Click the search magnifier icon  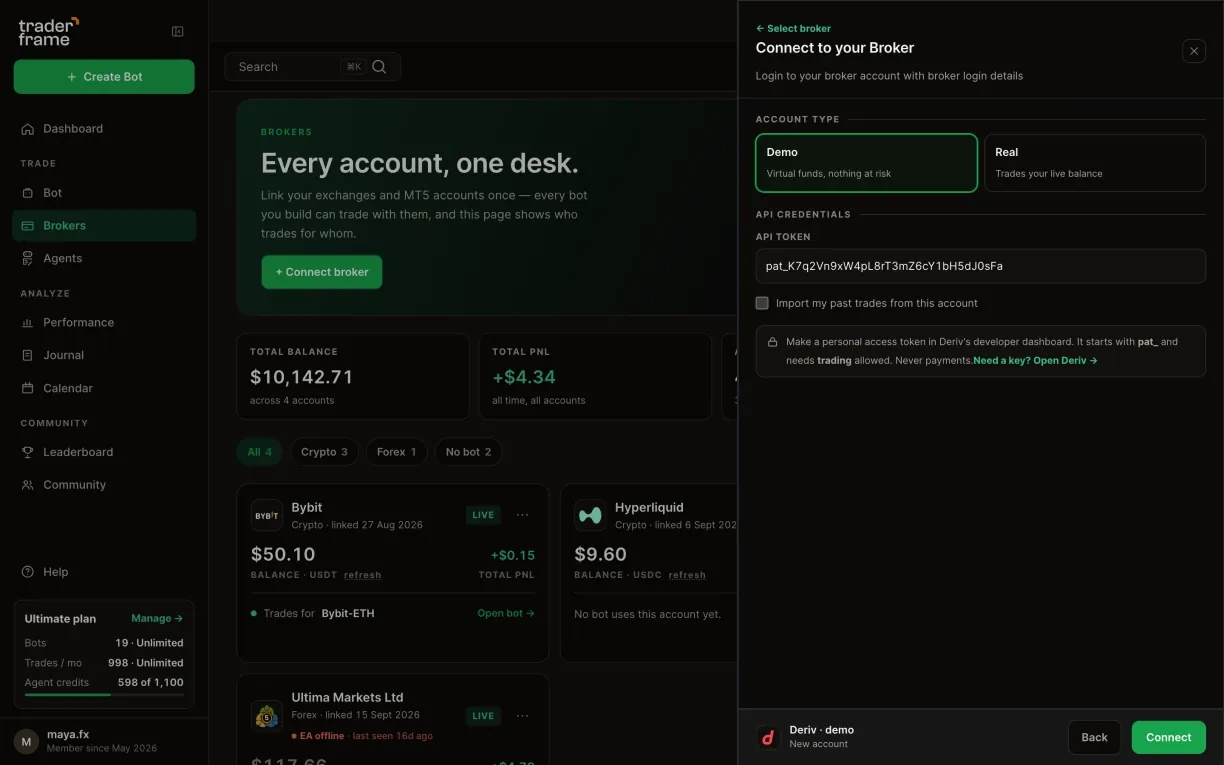coord(379,67)
